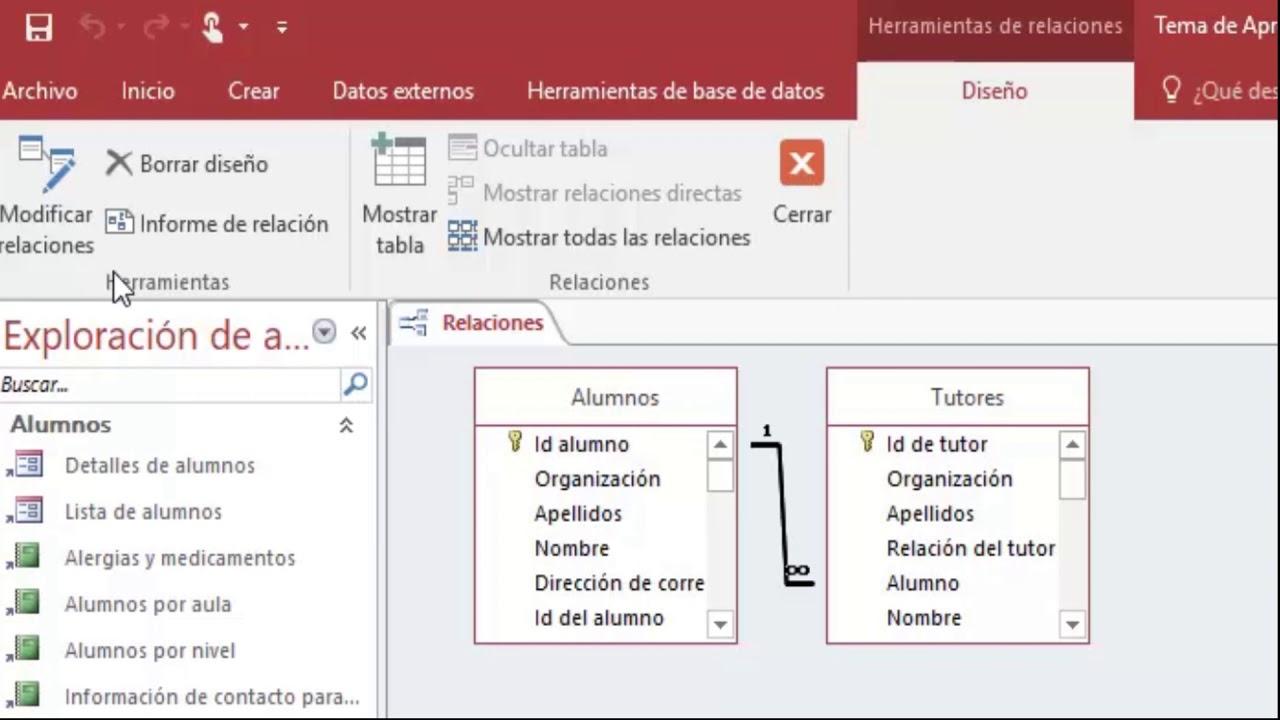This screenshot has height=720, width=1280.
Task: Switch to the Crear ribbon tab
Action: coord(253,91)
